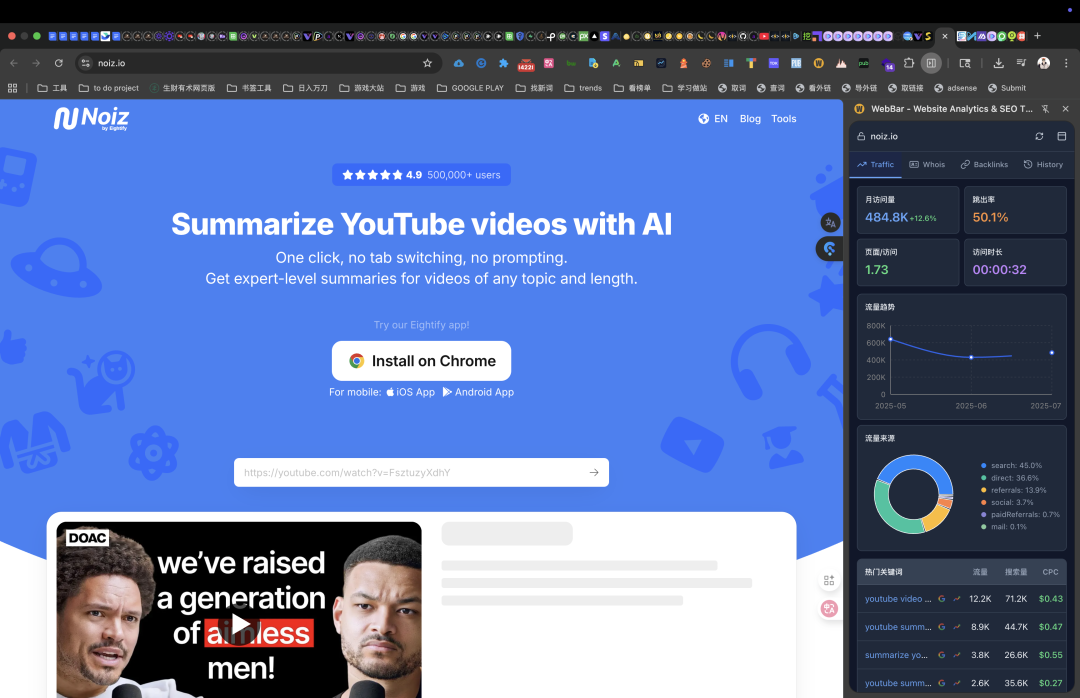Open the iOS App link
This screenshot has height=698, width=1080.
click(411, 392)
